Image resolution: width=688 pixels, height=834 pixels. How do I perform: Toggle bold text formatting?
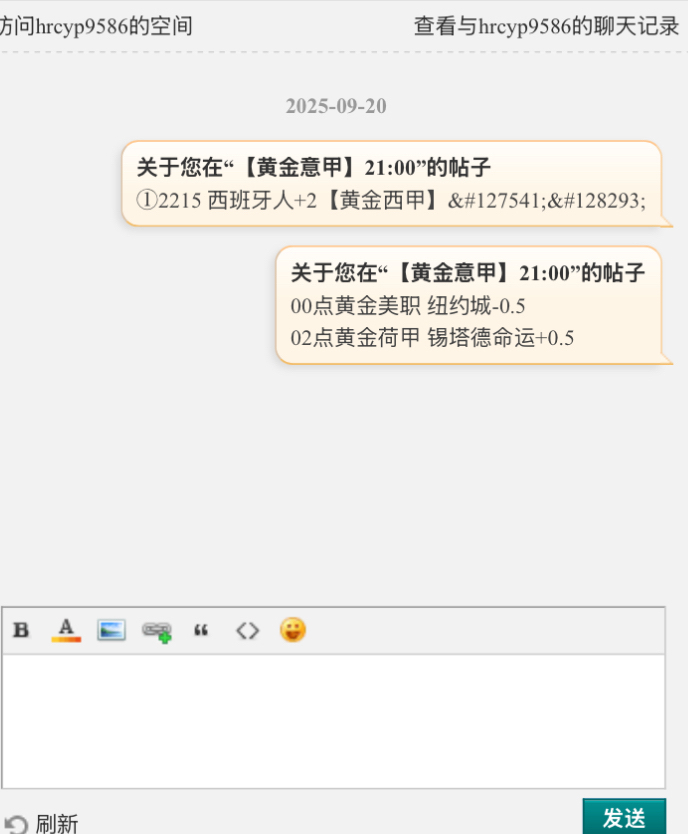pos(21,630)
